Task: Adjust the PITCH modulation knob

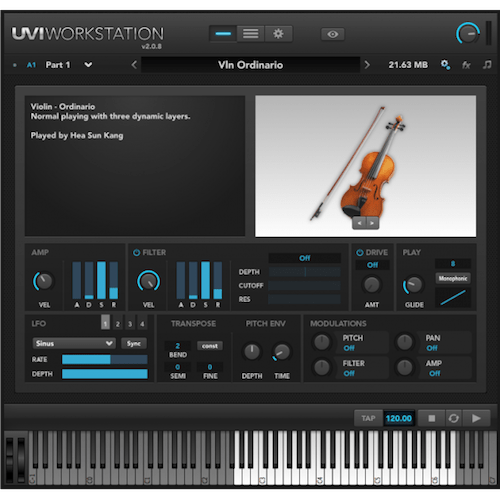Action: point(322,342)
